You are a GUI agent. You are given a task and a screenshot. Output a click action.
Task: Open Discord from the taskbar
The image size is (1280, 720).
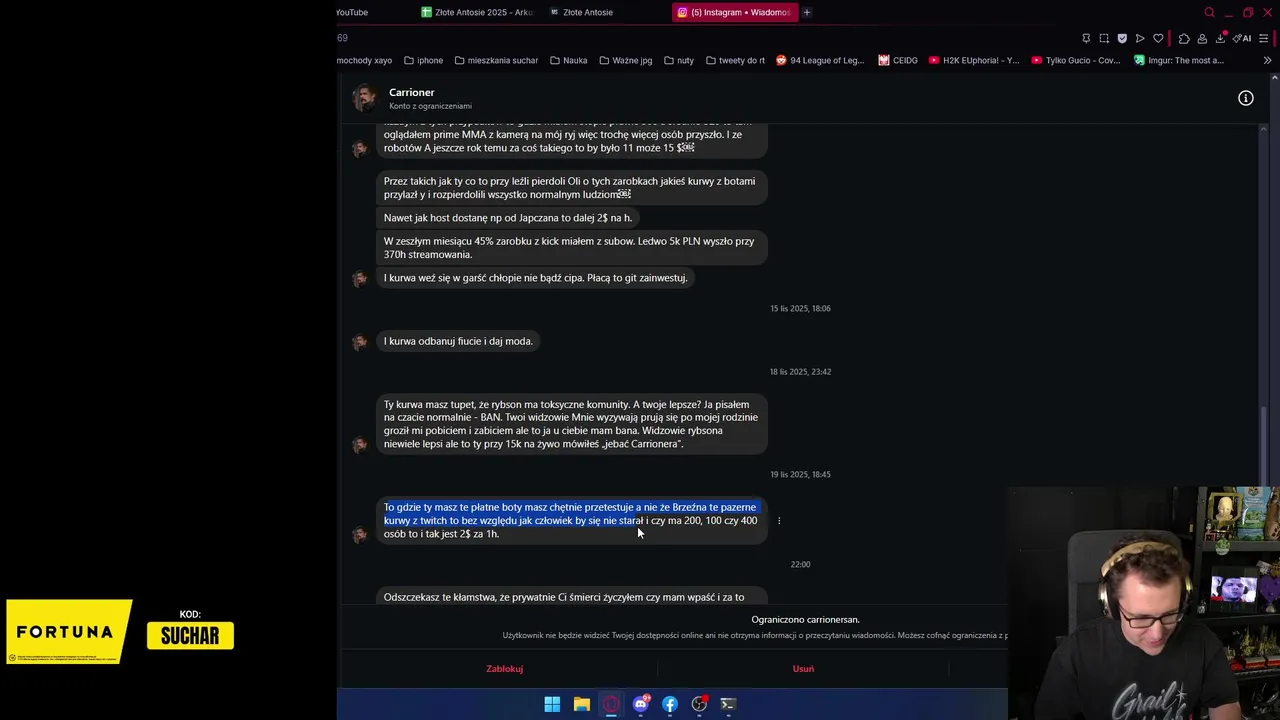641,704
